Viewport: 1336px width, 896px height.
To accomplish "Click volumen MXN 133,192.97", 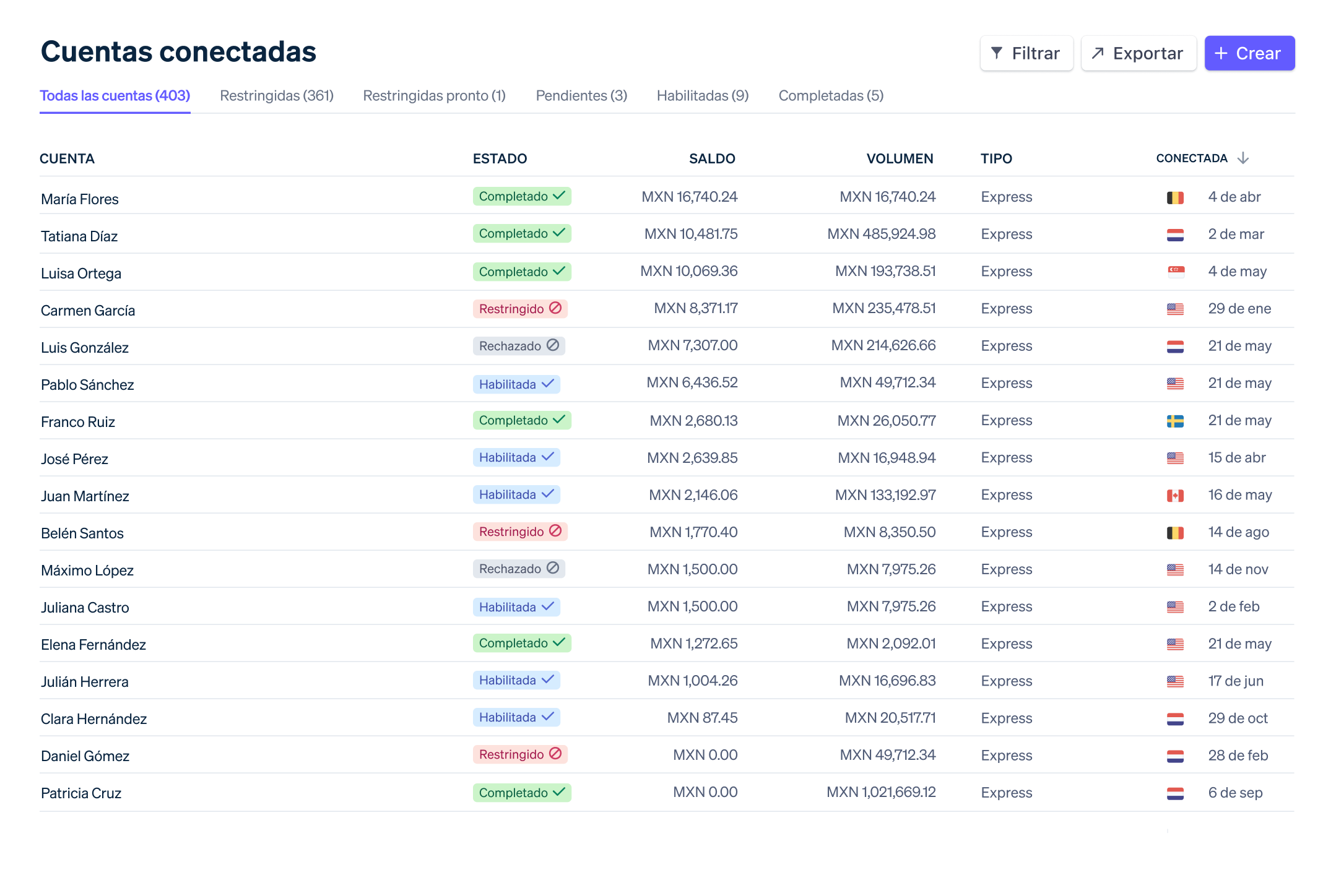I will pyautogui.click(x=885, y=495).
